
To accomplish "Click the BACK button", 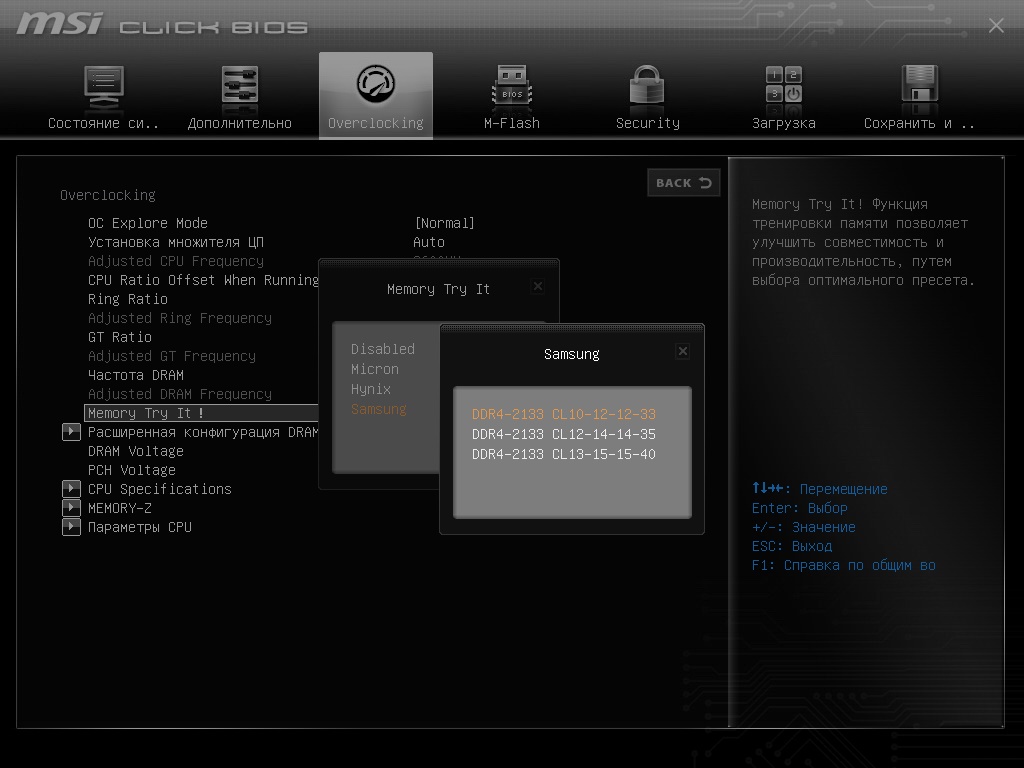I will (x=684, y=183).
